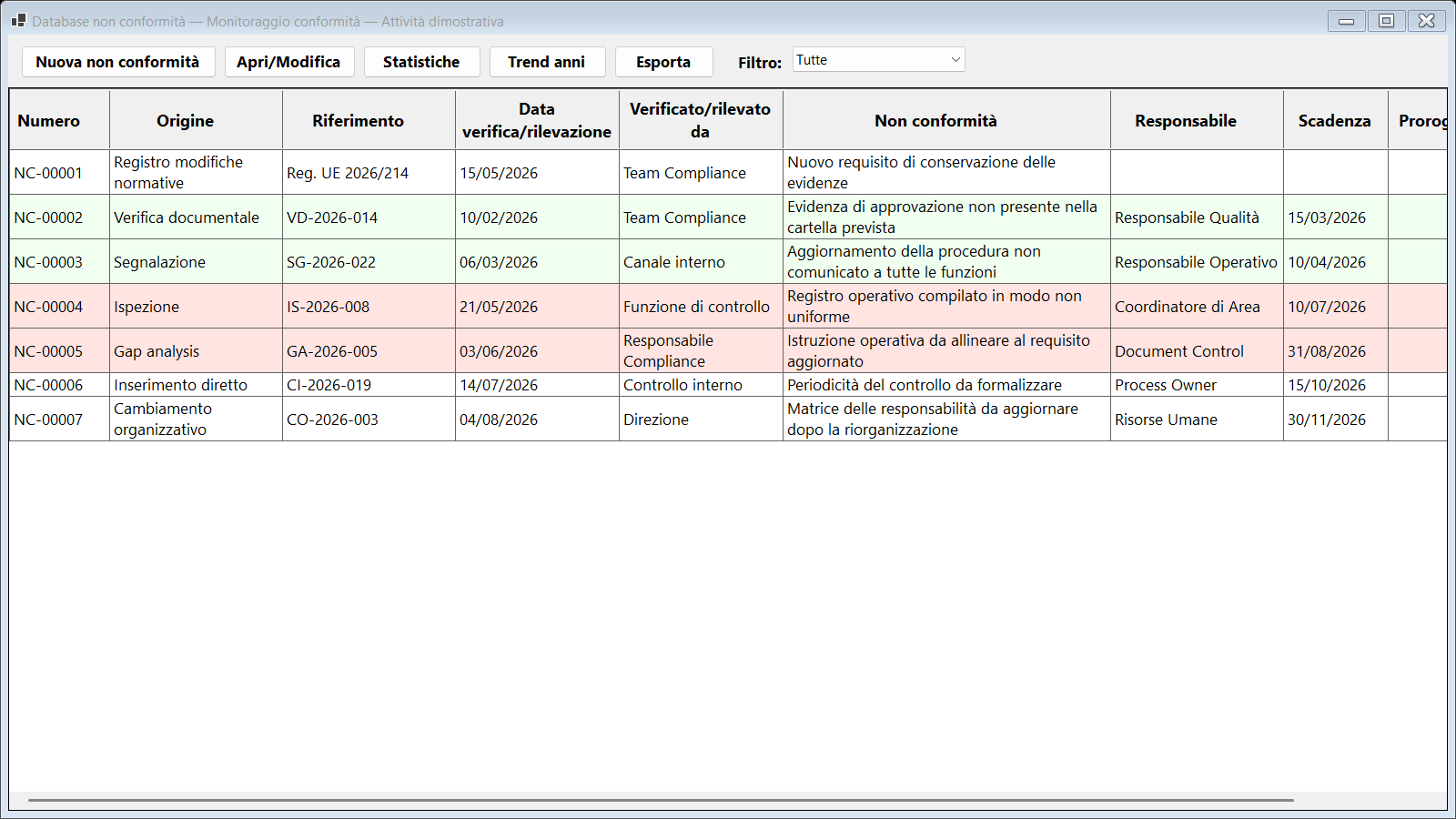Click deadline '31/08/2026'
The height and width of the screenshot is (819, 1456).
point(1335,350)
